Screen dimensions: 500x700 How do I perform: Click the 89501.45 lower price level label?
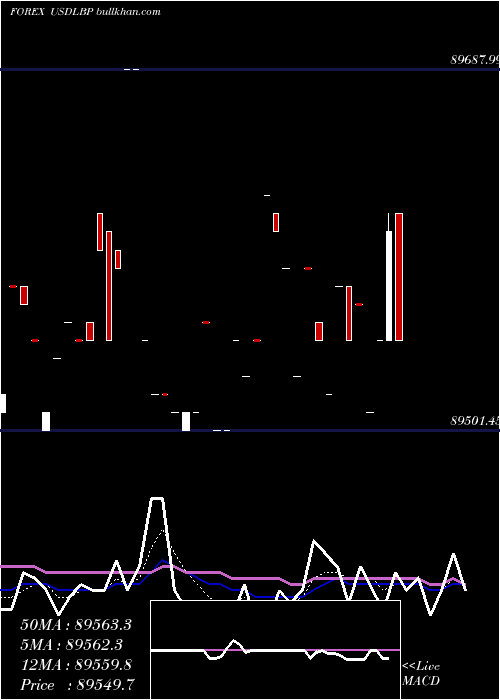click(475, 421)
